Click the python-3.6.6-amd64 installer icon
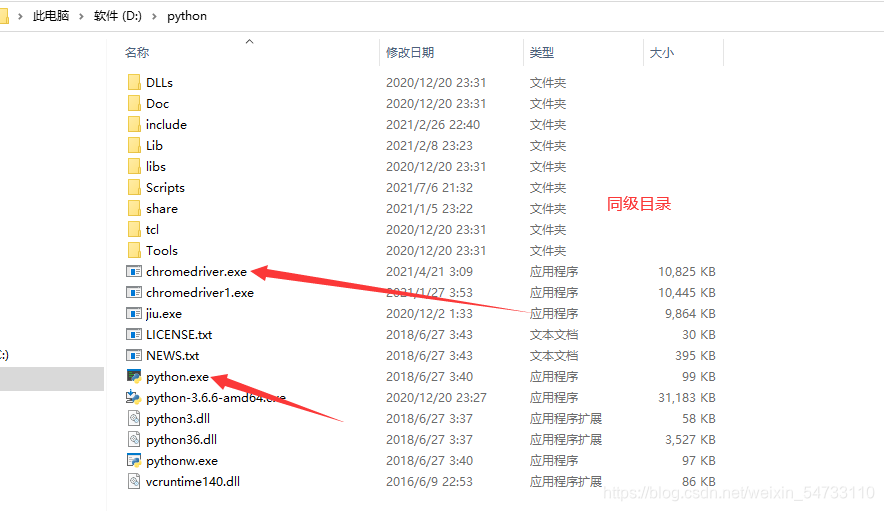884x511 pixels. tap(133, 397)
